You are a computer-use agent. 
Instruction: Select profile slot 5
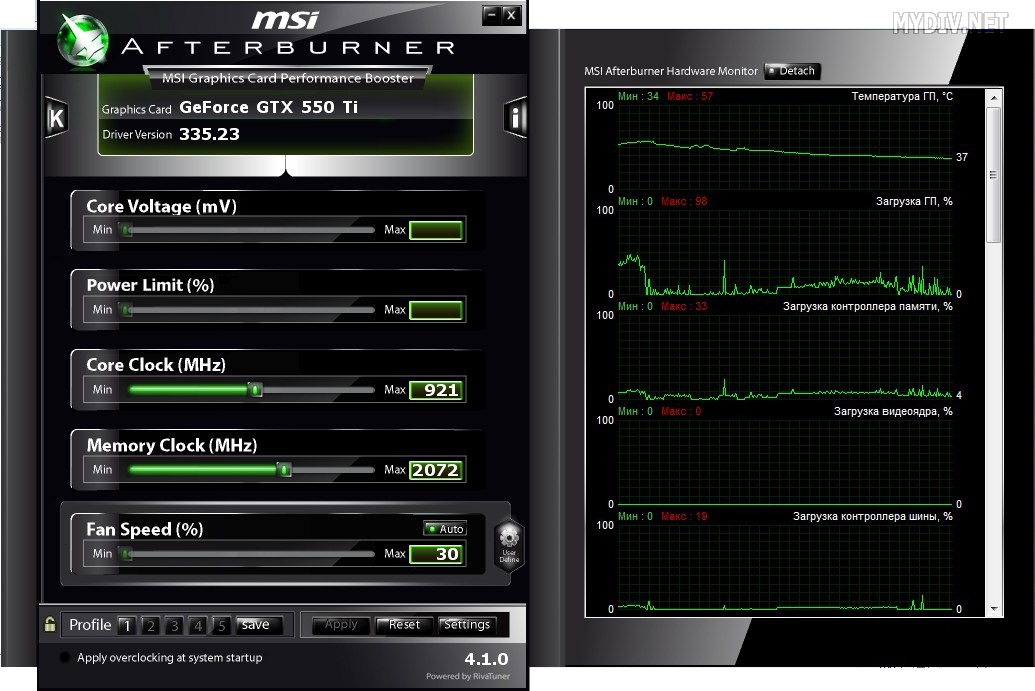click(x=222, y=625)
